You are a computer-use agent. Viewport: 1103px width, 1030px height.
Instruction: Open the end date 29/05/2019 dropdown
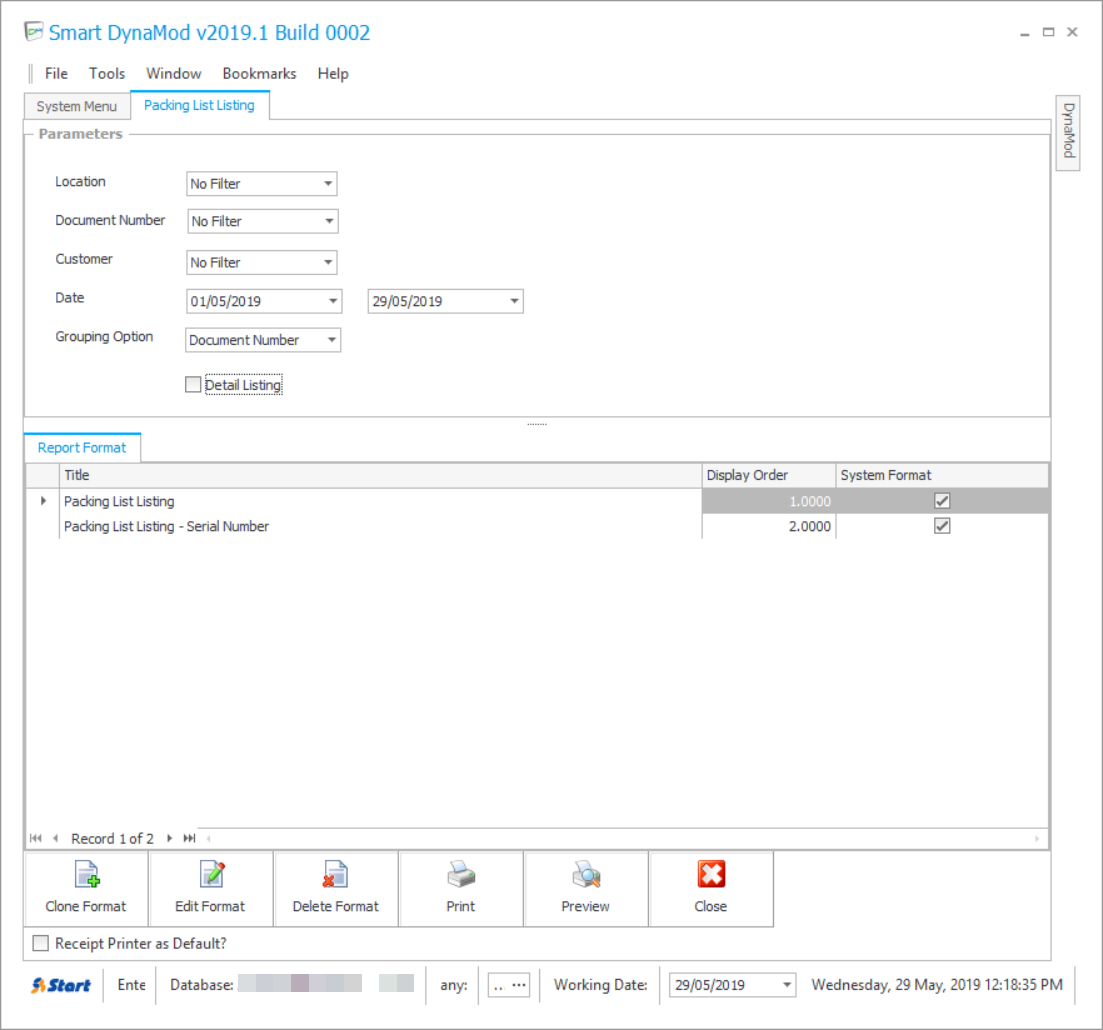514,301
